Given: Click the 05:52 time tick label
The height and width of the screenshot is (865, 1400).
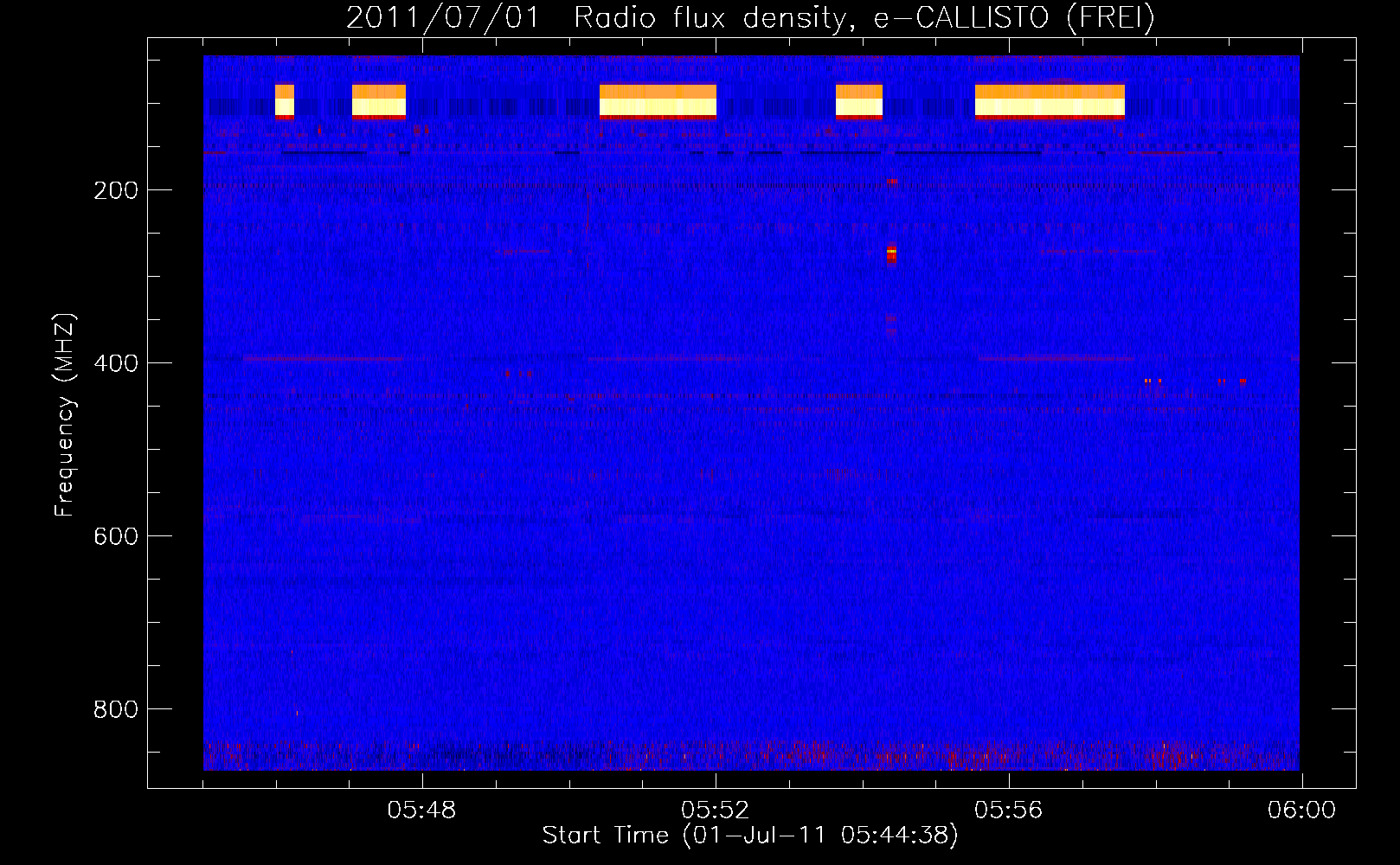Looking at the screenshot, I should [715, 811].
